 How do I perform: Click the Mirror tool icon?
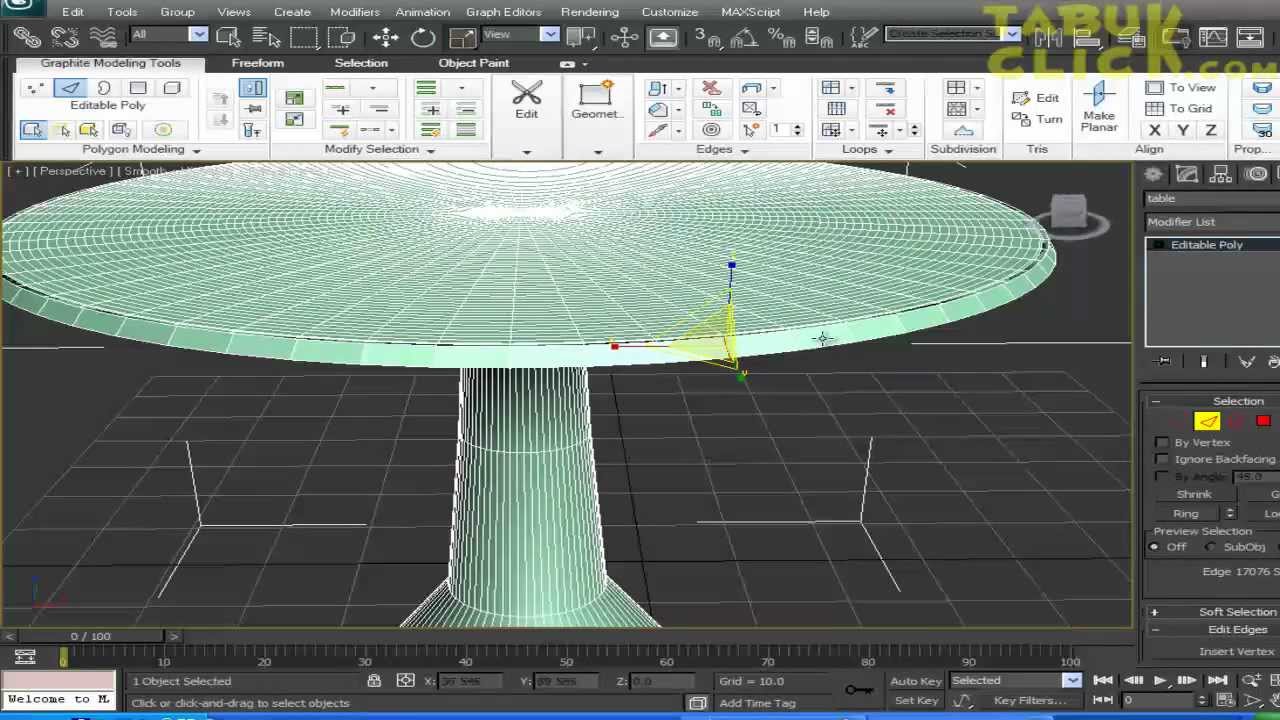click(1049, 37)
